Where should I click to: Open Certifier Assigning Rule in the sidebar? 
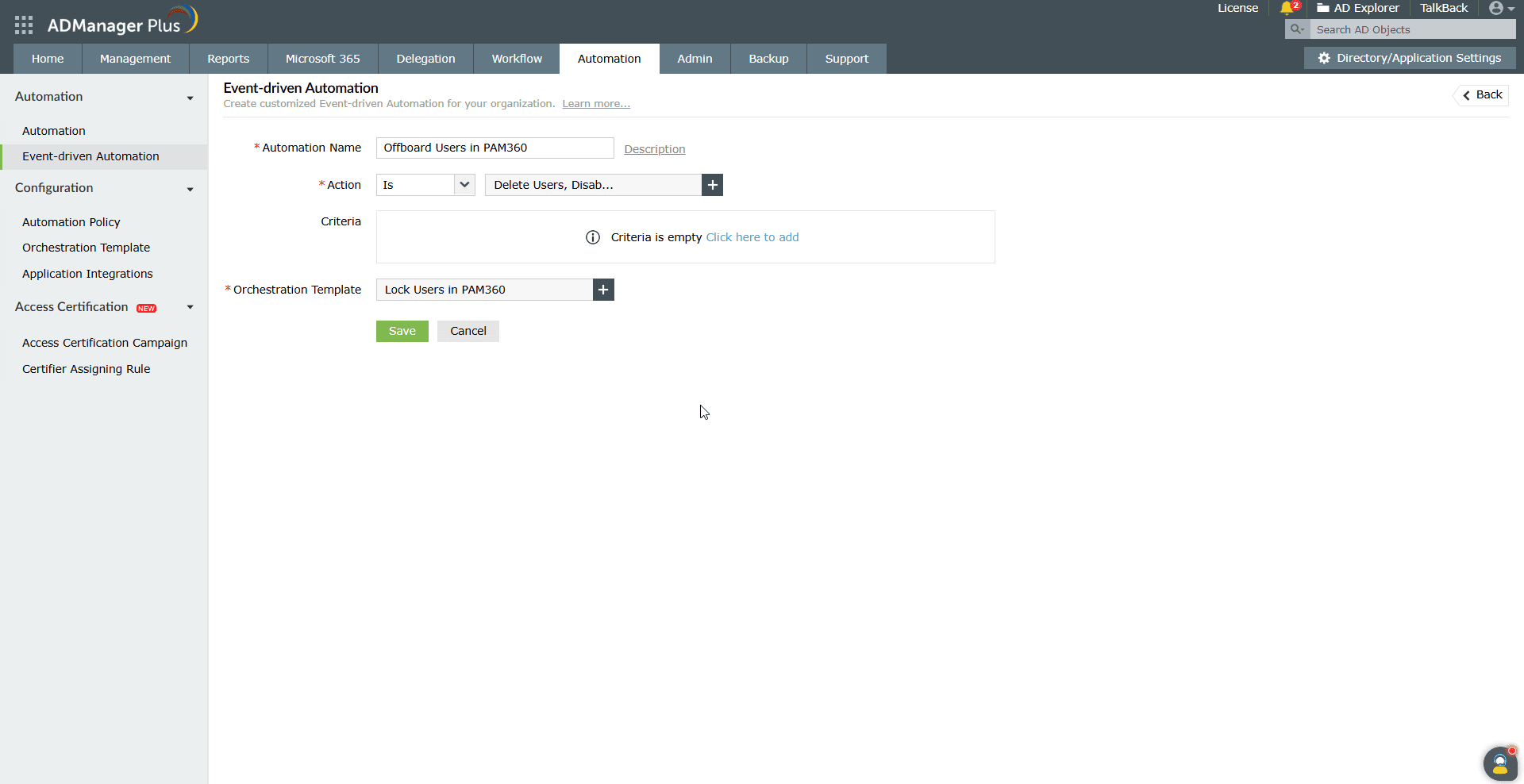[87, 369]
